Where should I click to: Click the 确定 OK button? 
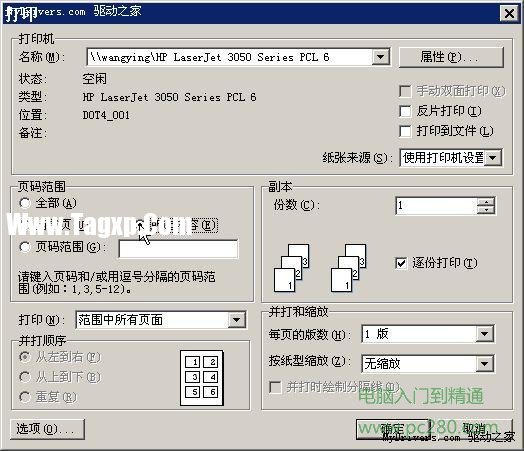393,429
